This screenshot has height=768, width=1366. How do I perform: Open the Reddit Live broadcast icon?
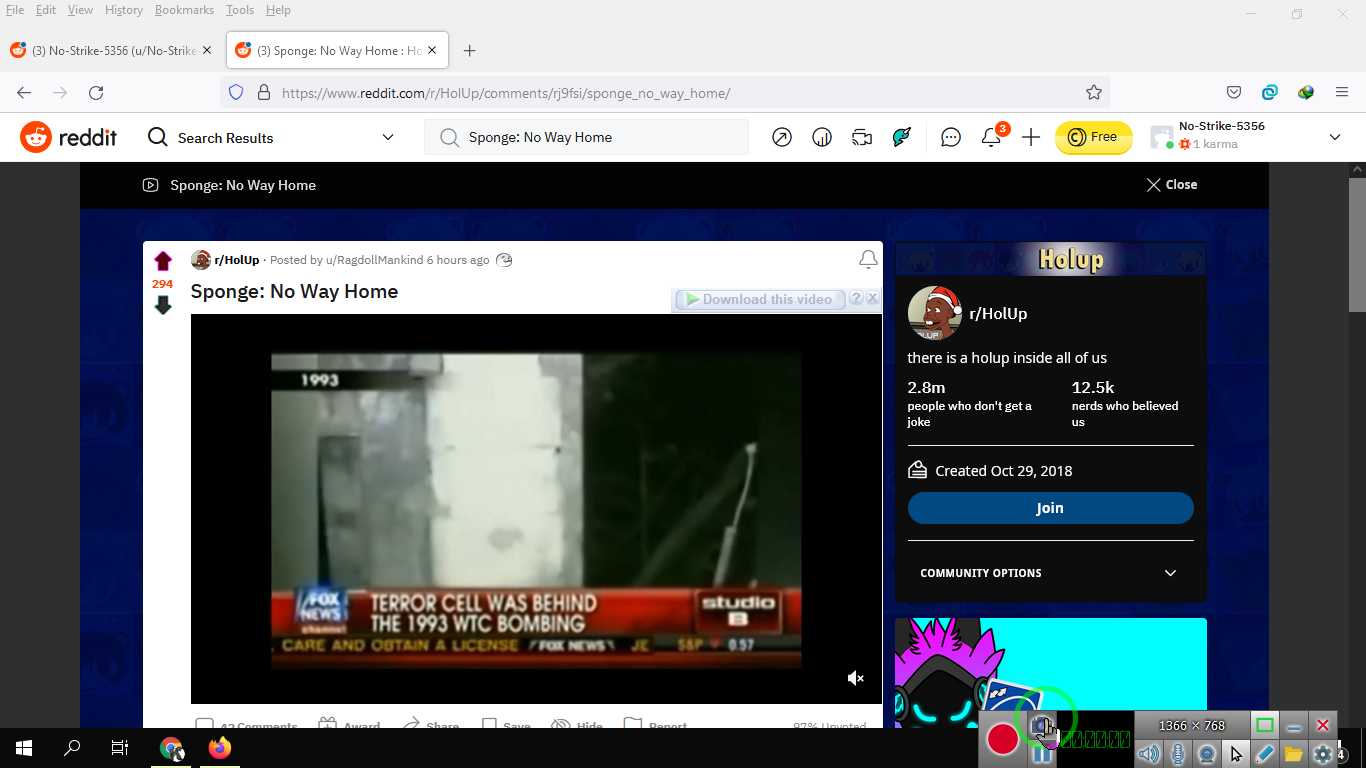tap(862, 138)
